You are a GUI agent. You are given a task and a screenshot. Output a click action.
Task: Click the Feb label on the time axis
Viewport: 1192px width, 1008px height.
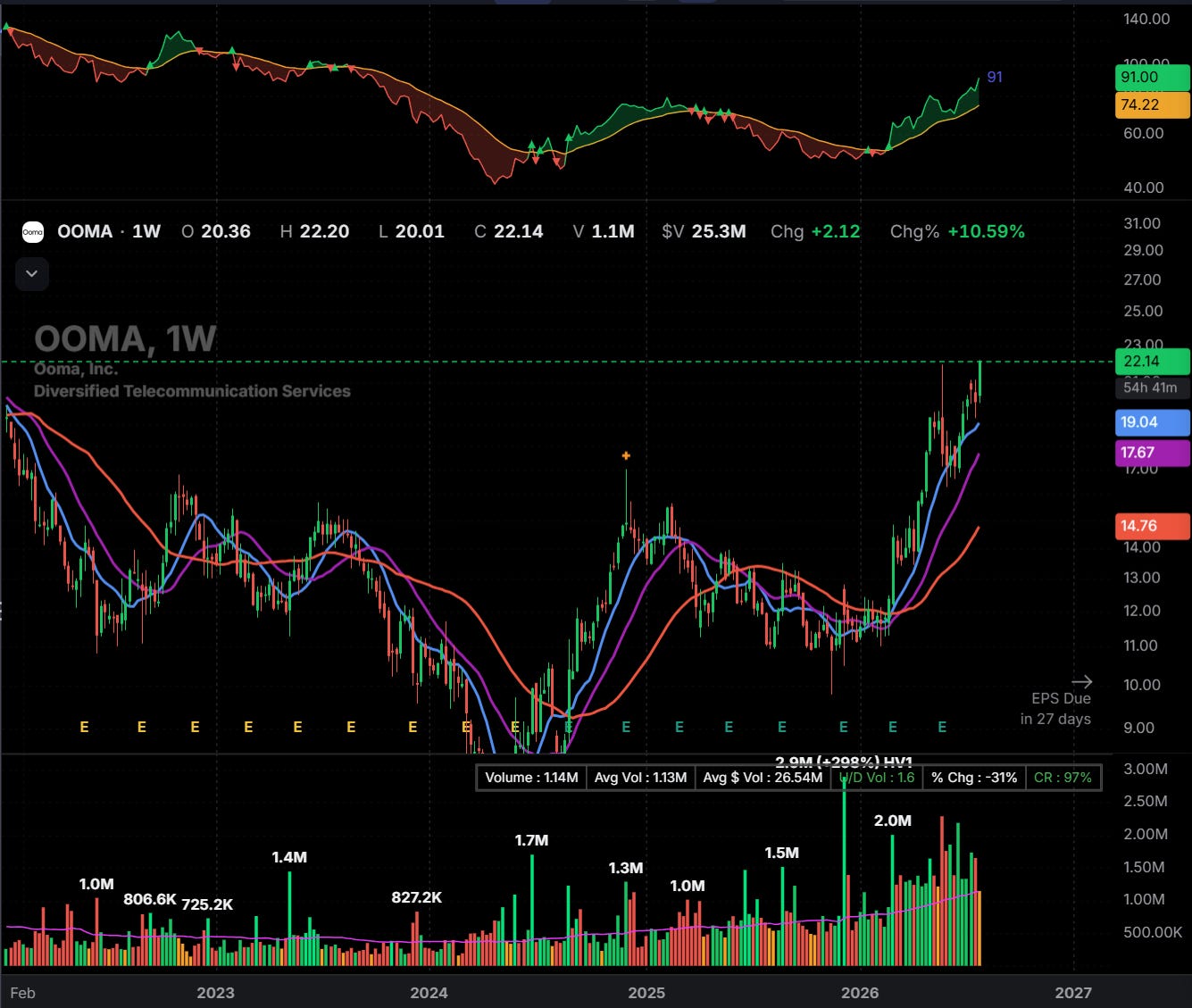pos(22,993)
